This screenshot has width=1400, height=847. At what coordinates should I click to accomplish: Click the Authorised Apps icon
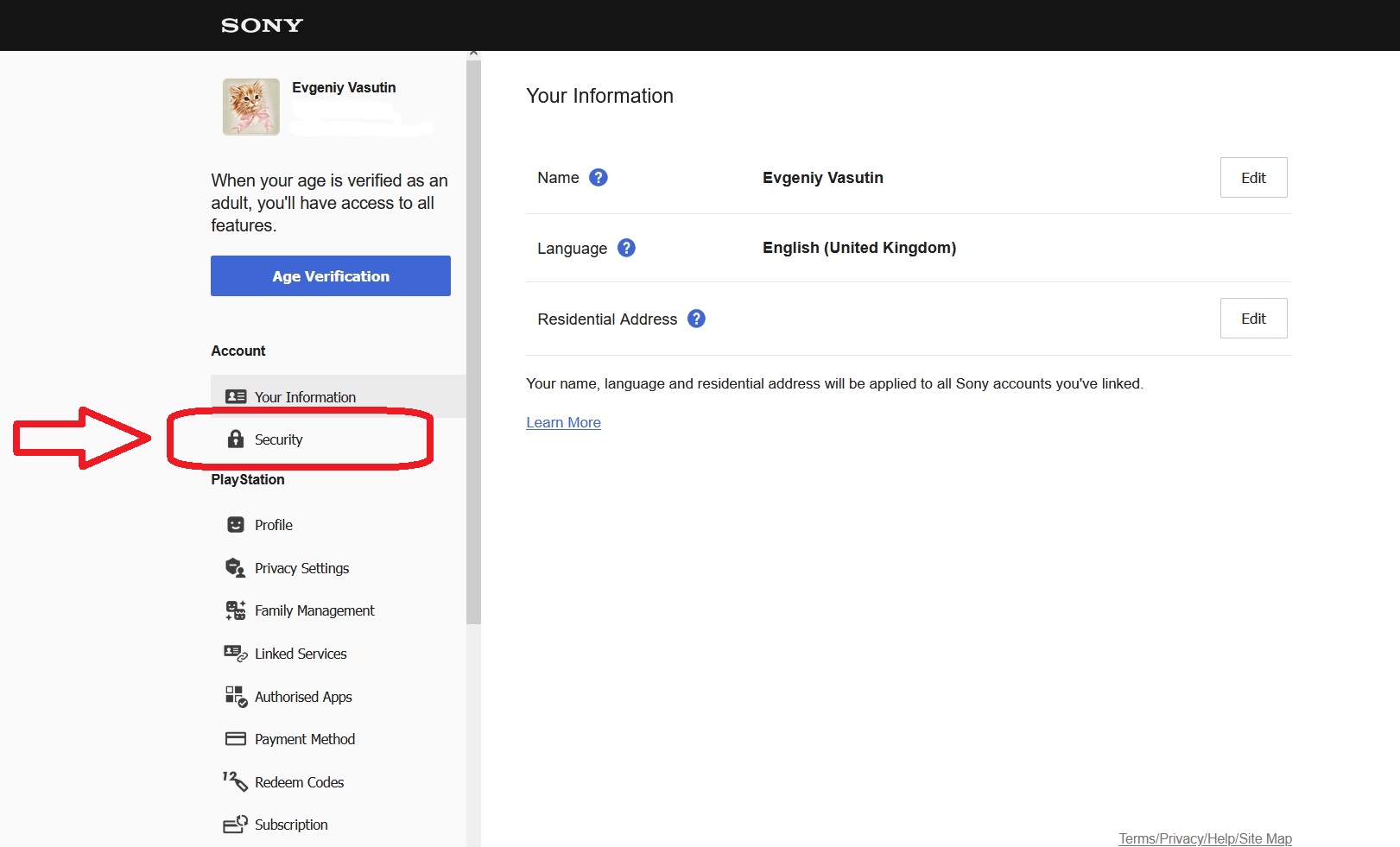tap(236, 696)
